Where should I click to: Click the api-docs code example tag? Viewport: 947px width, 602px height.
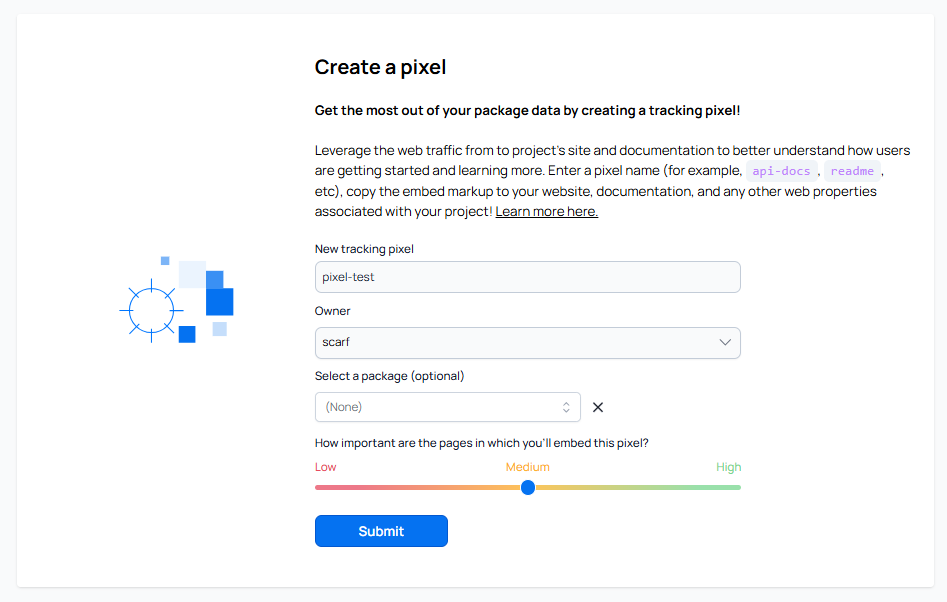(782, 171)
